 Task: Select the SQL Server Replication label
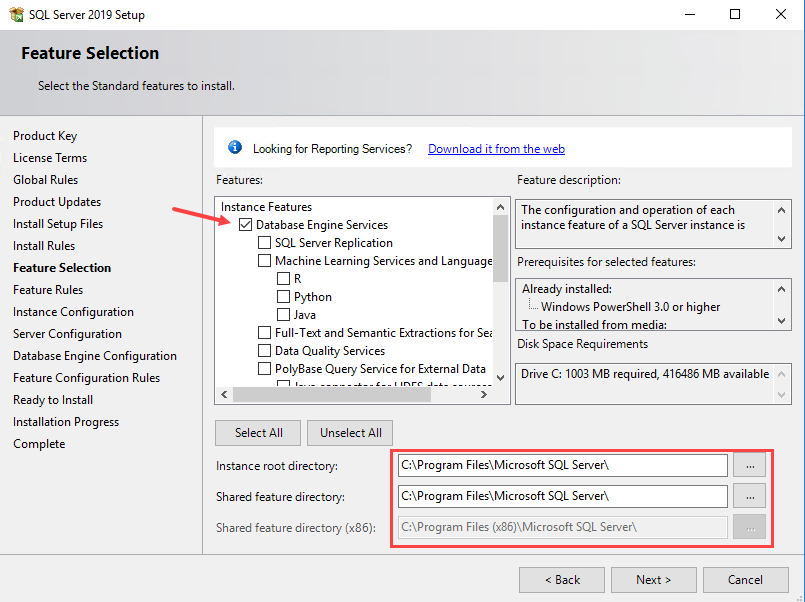(334, 243)
